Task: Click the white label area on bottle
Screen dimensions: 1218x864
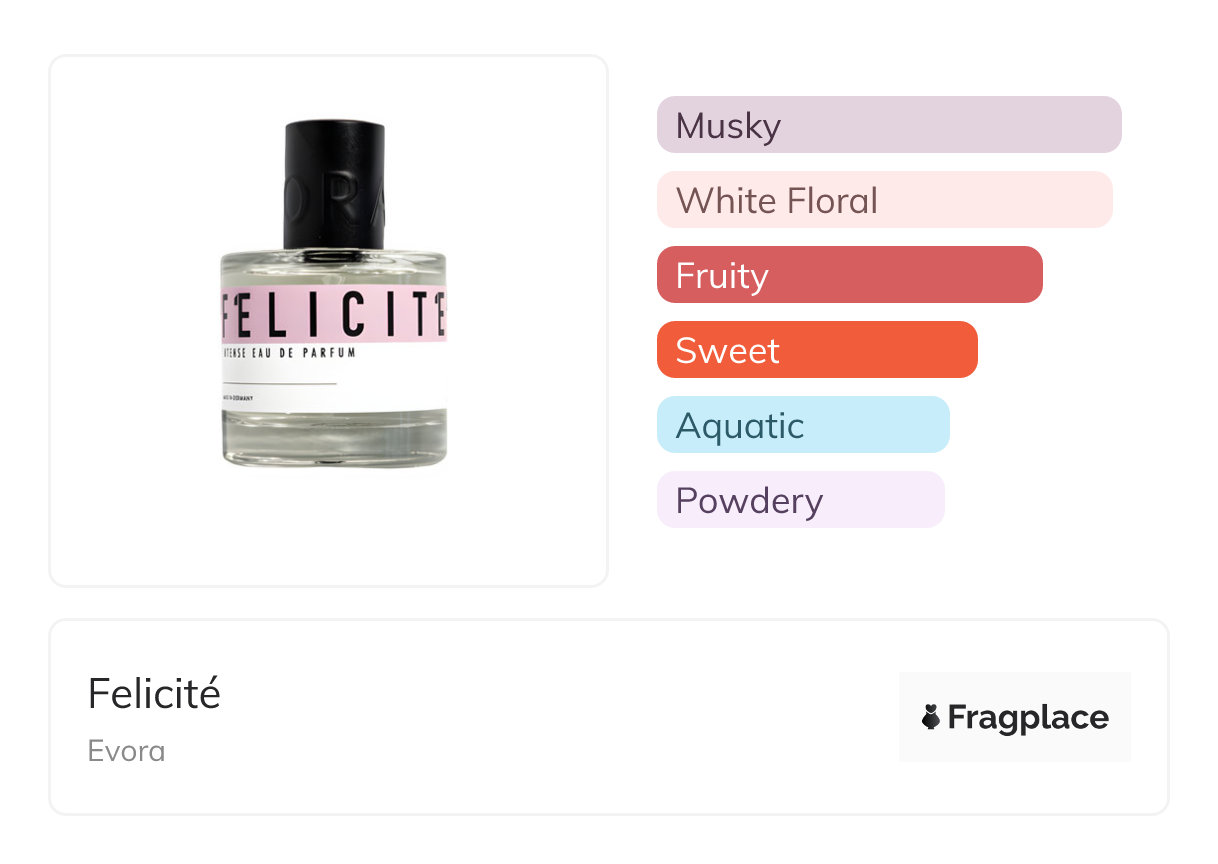Action: (x=334, y=382)
